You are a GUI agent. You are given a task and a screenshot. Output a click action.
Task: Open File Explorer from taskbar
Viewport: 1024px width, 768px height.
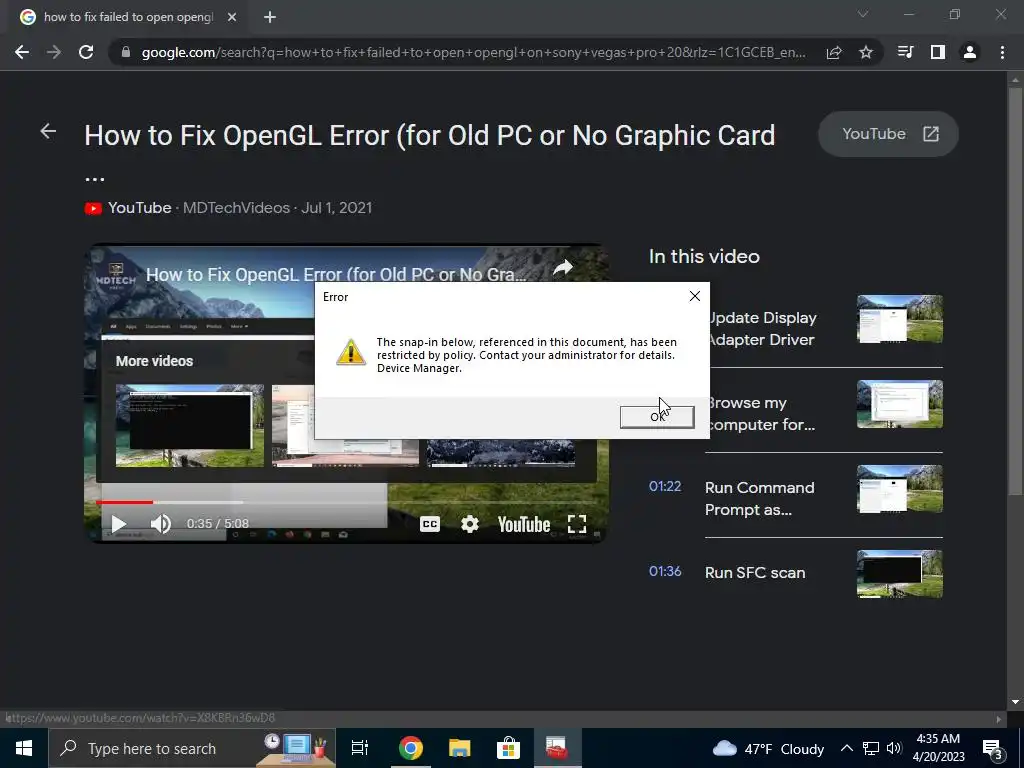click(x=460, y=748)
